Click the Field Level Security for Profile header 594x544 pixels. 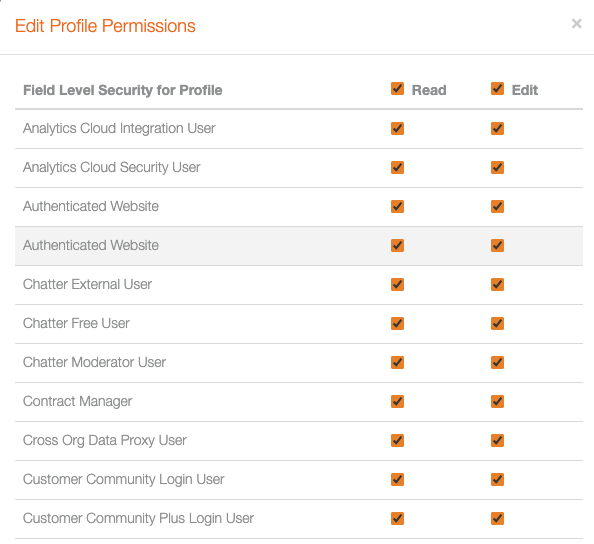[x=122, y=90]
